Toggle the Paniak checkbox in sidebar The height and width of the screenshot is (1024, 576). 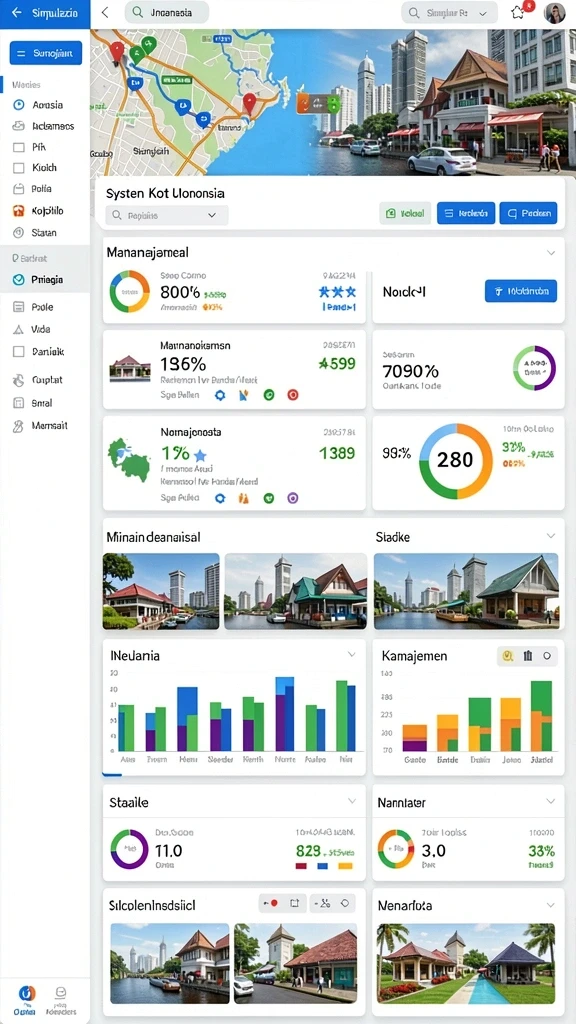[19, 351]
